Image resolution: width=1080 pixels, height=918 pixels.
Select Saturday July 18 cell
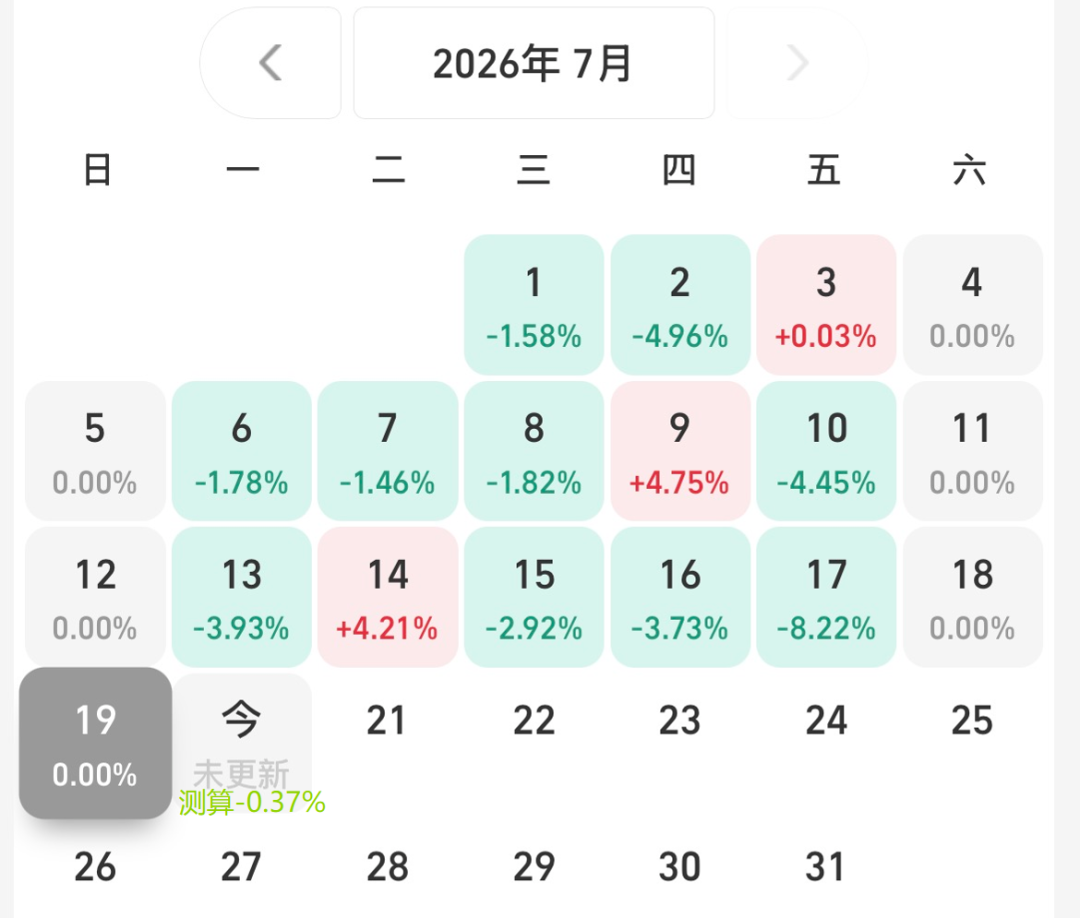[x=973, y=597]
